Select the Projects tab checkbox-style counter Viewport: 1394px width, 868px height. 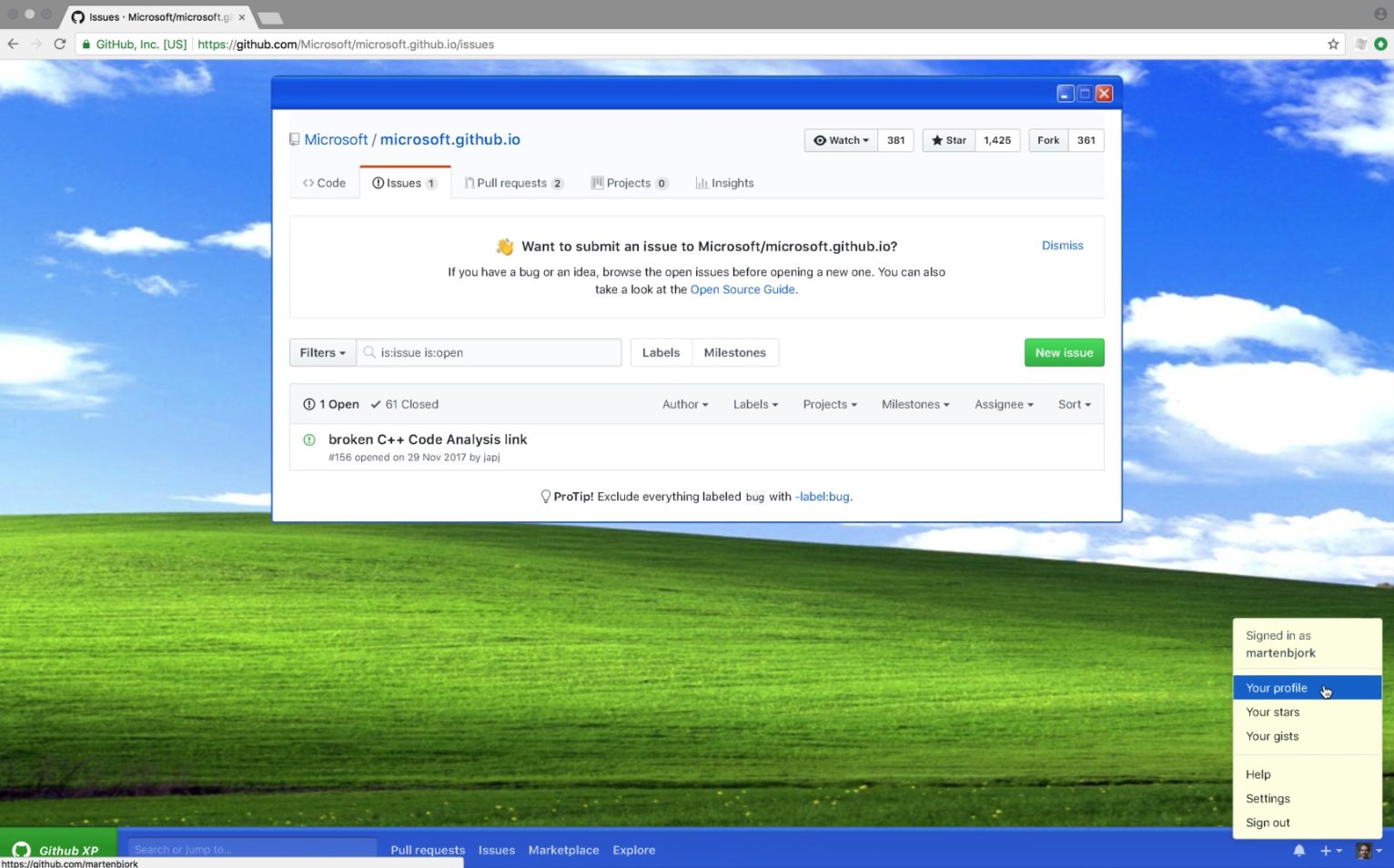click(x=662, y=183)
